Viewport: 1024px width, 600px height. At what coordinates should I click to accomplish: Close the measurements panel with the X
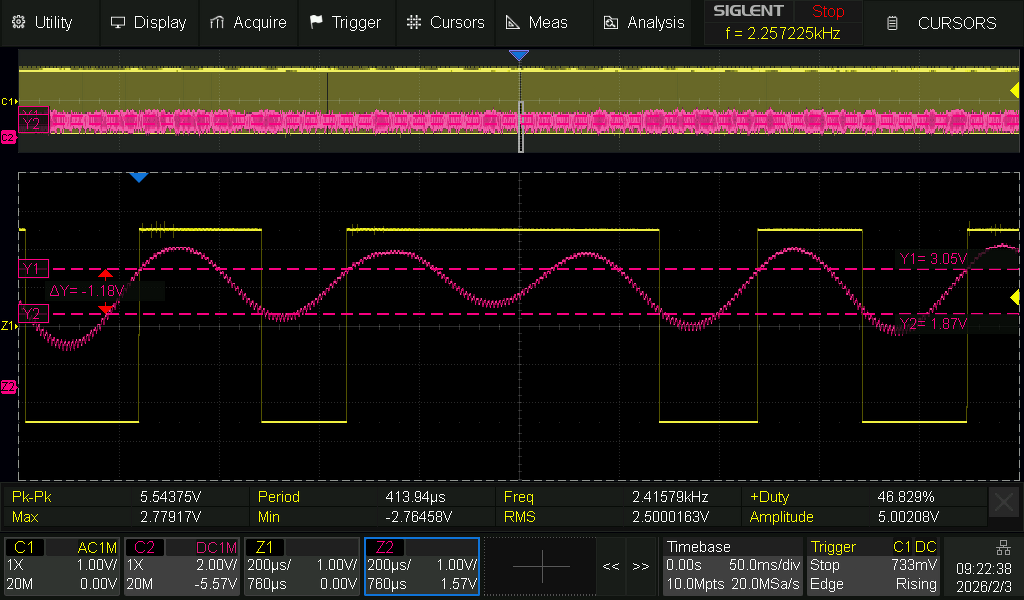(x=1004, y=503)
